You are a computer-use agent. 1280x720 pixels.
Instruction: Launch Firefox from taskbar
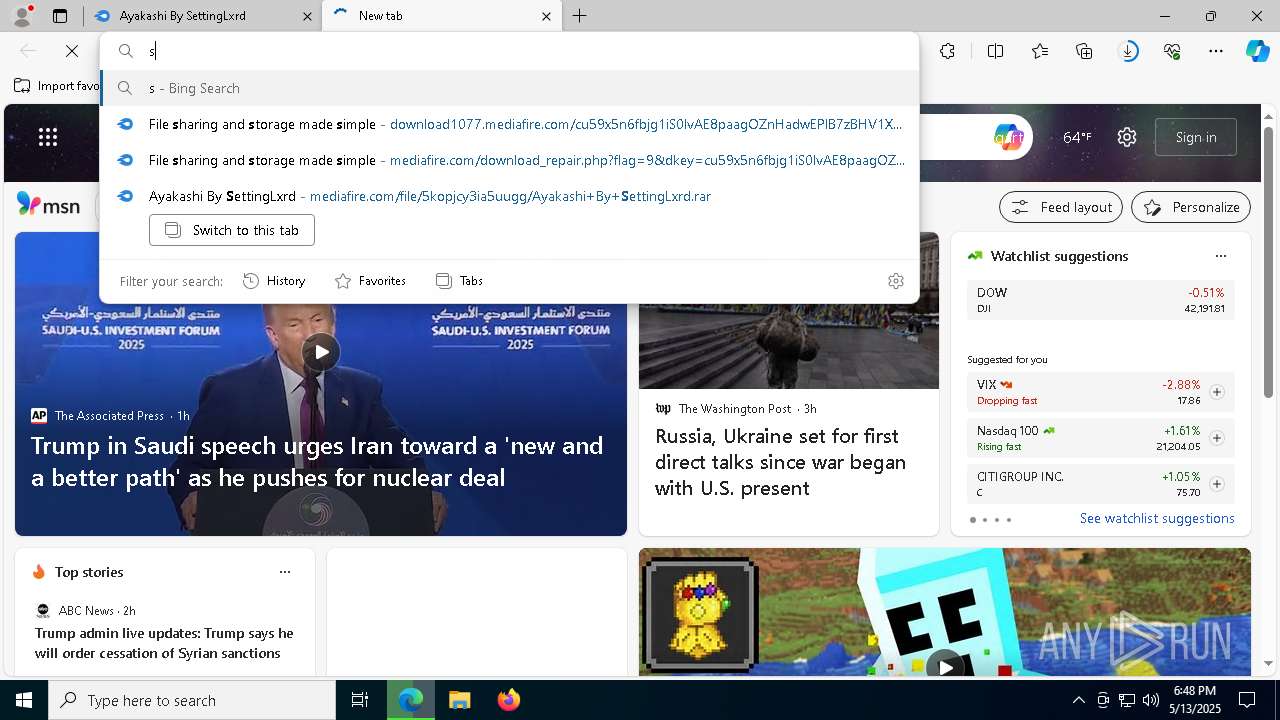(509, 700)
